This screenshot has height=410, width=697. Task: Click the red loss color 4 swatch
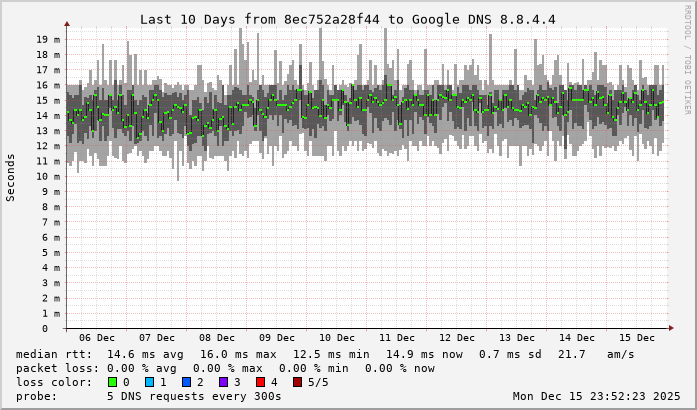click(x=260, y=382)
